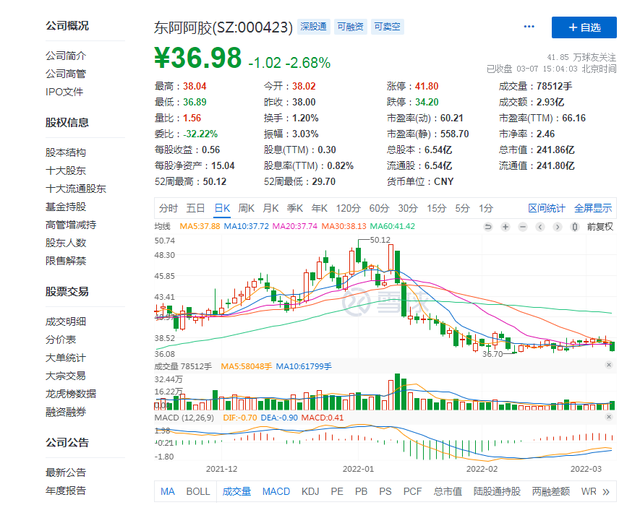Open 最新公告 in the sidebar
Image resolution: width=640 pixels, height=505 pixels.
pos(66,473)
